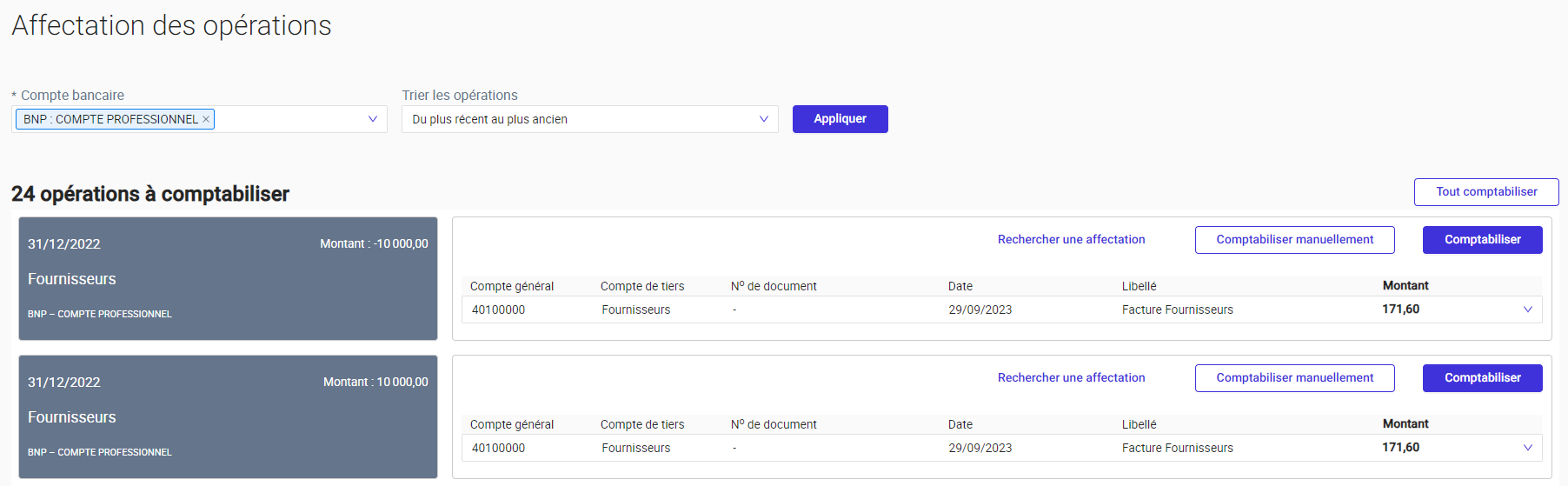Expand the first 171,60 row chevron
Viewport: 1568px width, 486px height.
[1528, 310]
